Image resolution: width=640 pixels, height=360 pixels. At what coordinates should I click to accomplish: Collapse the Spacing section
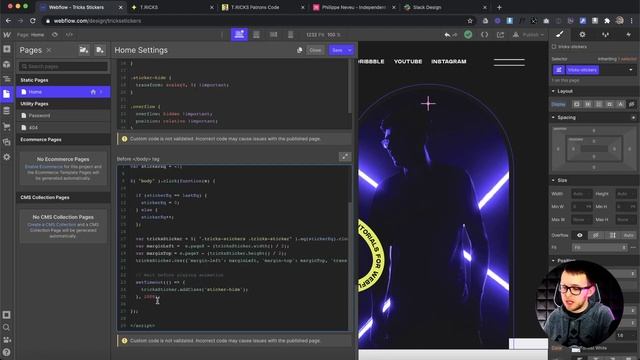coord(553,117)
